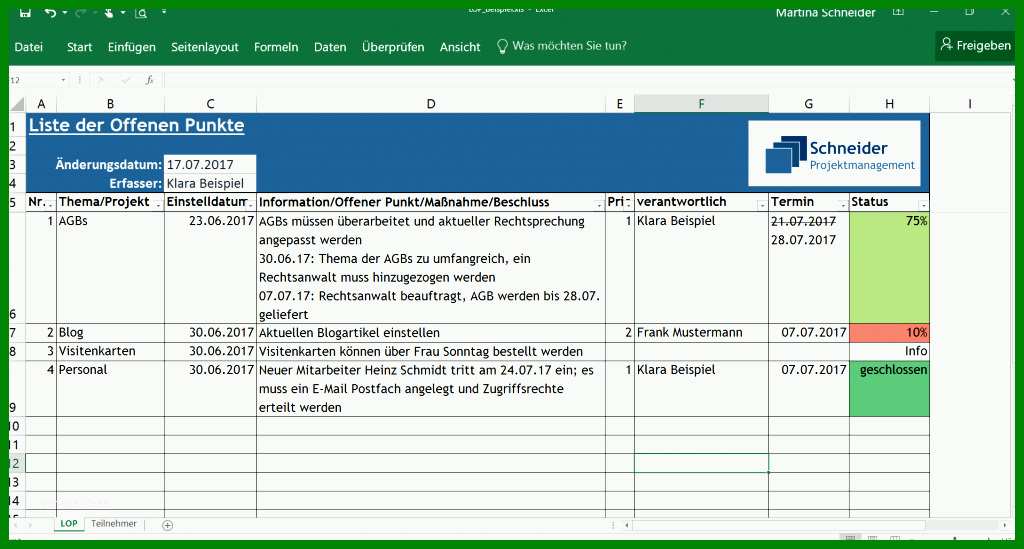This screenshot has width=1024, height=549.
Task: Save the workbook with the disk icon
Action: coord(25,12)
